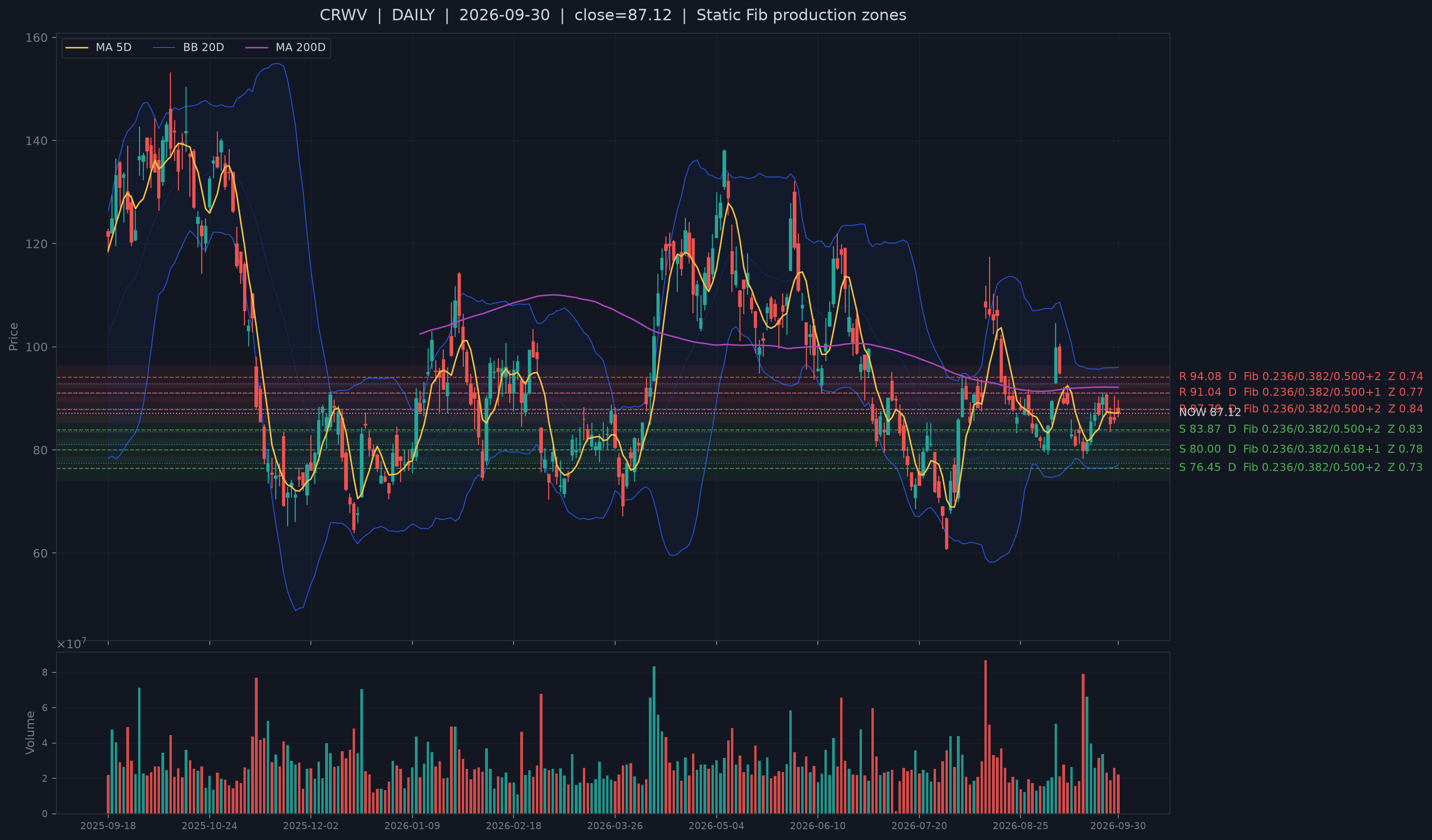Click the 2026-08-25 date axis label

pyautogui.click(x=1020, y=826)
